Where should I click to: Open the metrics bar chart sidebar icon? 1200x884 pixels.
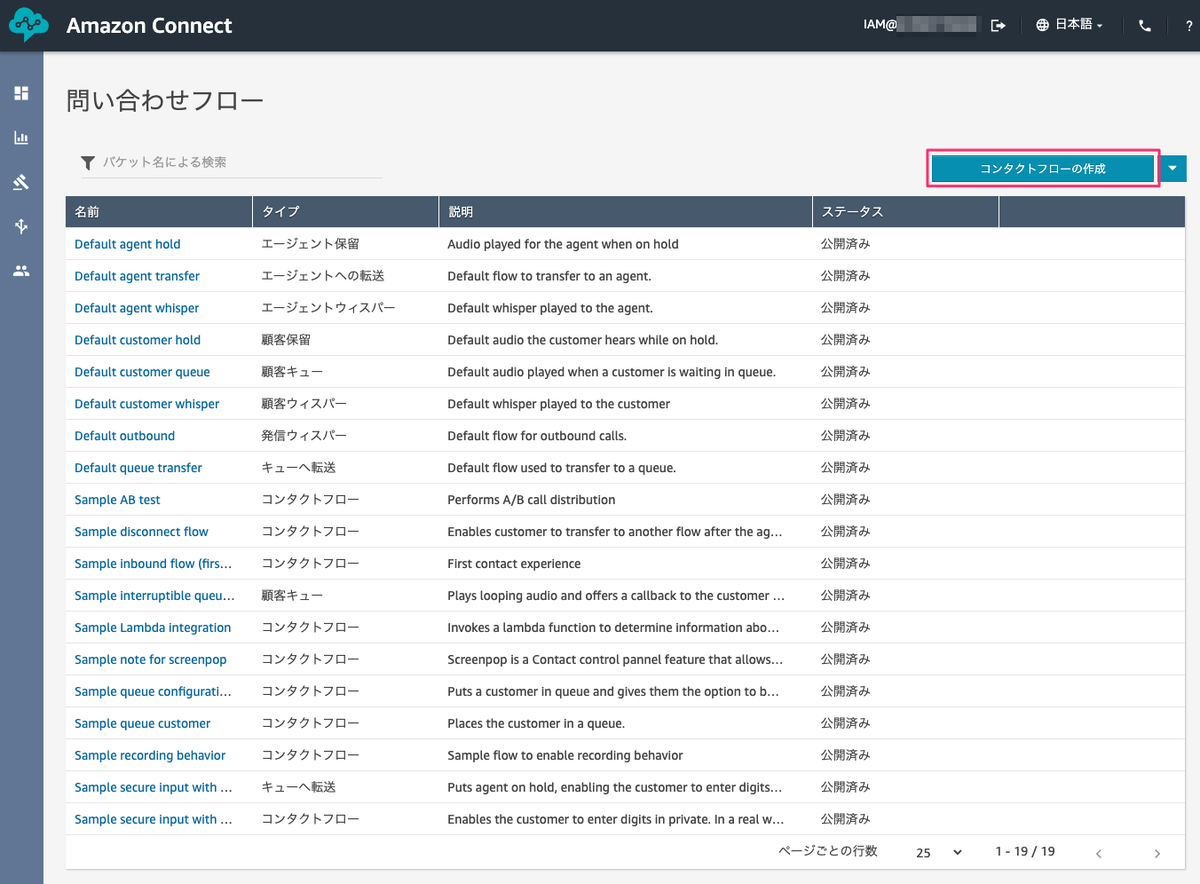pyautogui.click(x=21, y=138)
